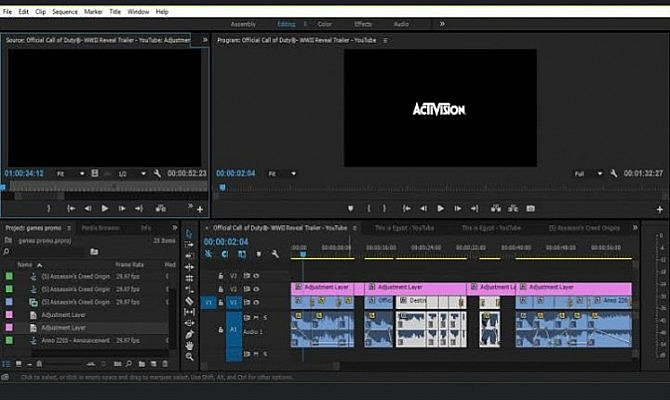This screenshot has width=670, height=400.
Task: Click the Insert button in Source monitor
Action: click(x=161, y=209)
